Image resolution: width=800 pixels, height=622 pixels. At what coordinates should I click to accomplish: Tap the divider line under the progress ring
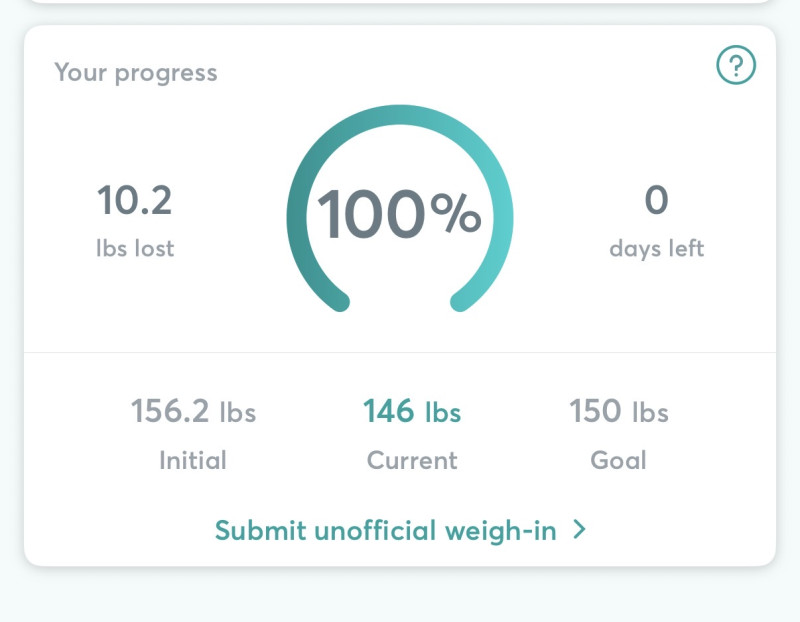click(400, 352)
